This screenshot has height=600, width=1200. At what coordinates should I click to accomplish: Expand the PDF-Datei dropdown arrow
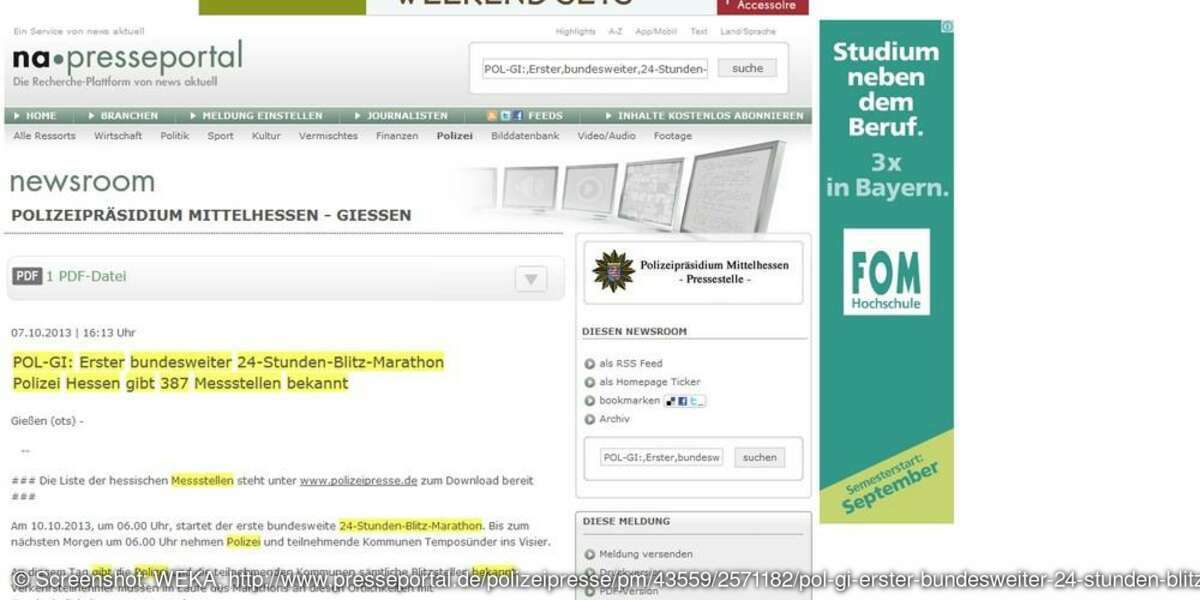531,279
